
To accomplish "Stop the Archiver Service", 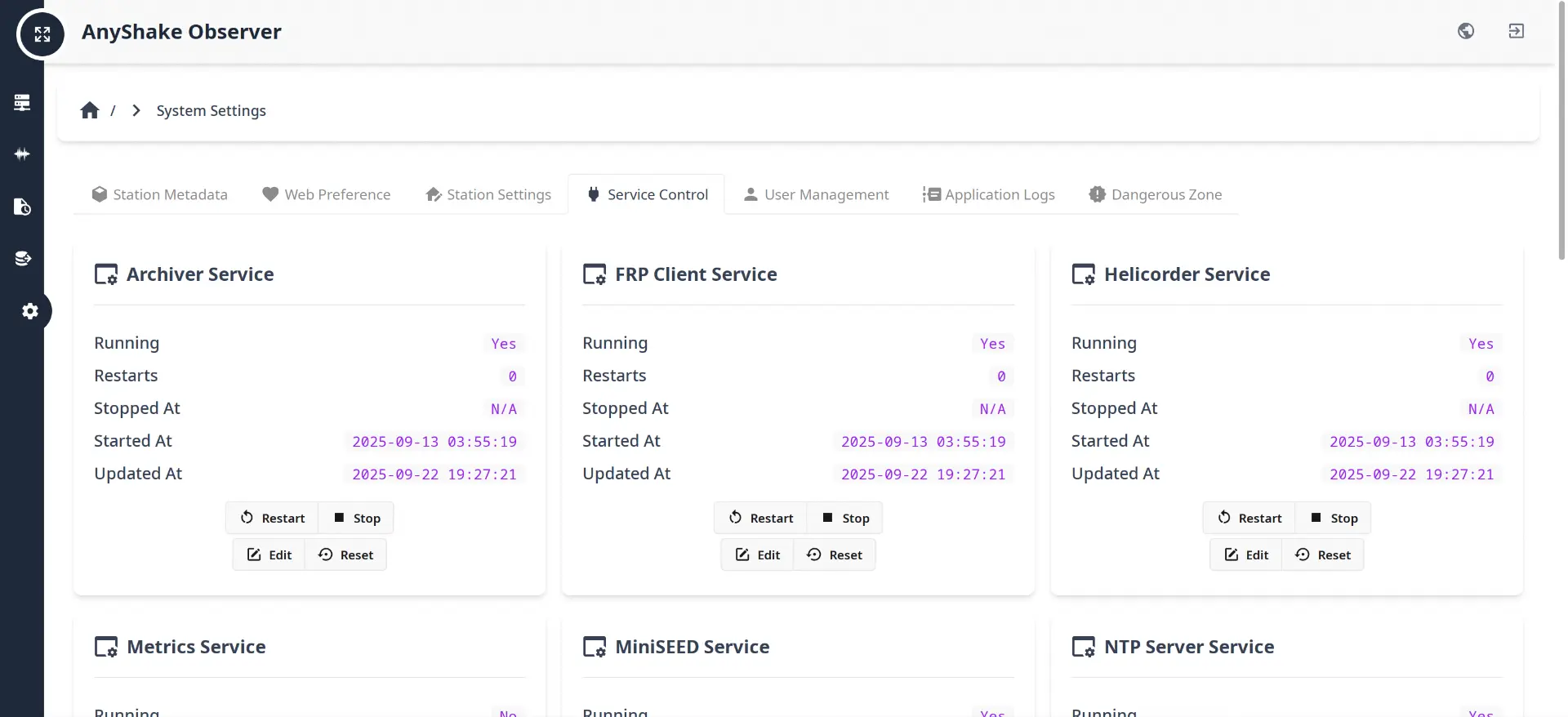I will (x=356, y=518).
